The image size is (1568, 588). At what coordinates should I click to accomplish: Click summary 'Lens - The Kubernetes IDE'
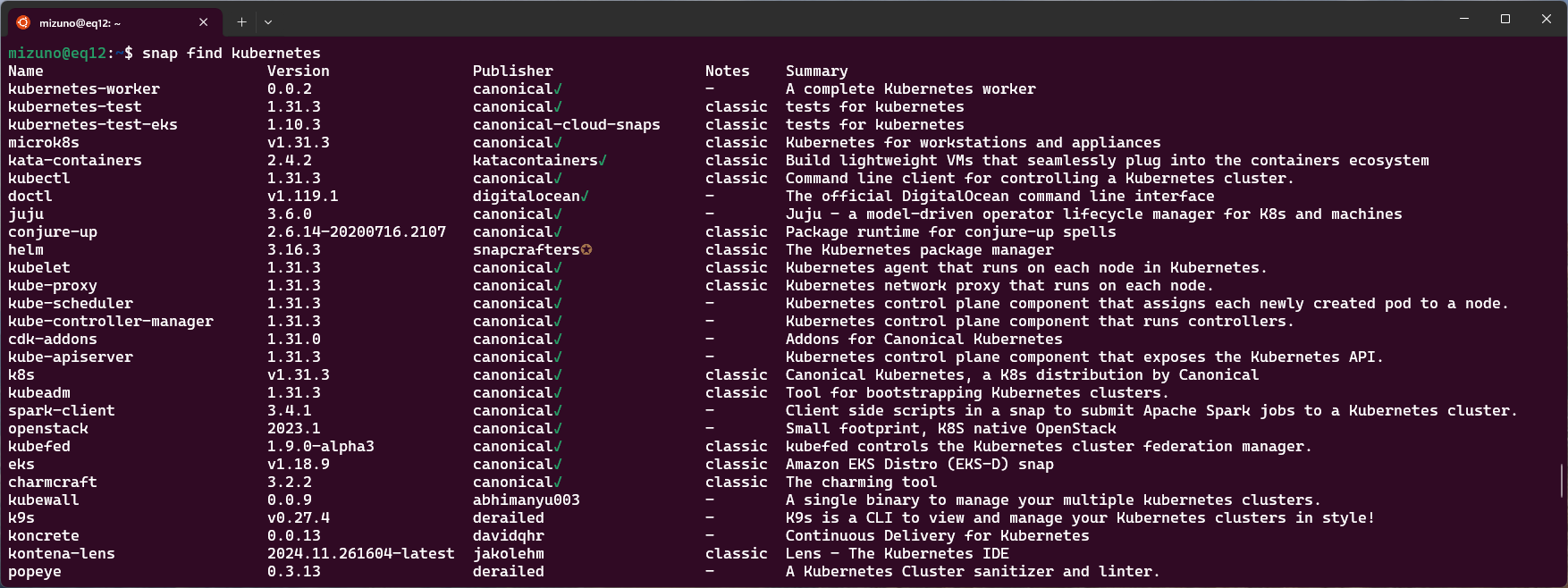coord(898,554)
